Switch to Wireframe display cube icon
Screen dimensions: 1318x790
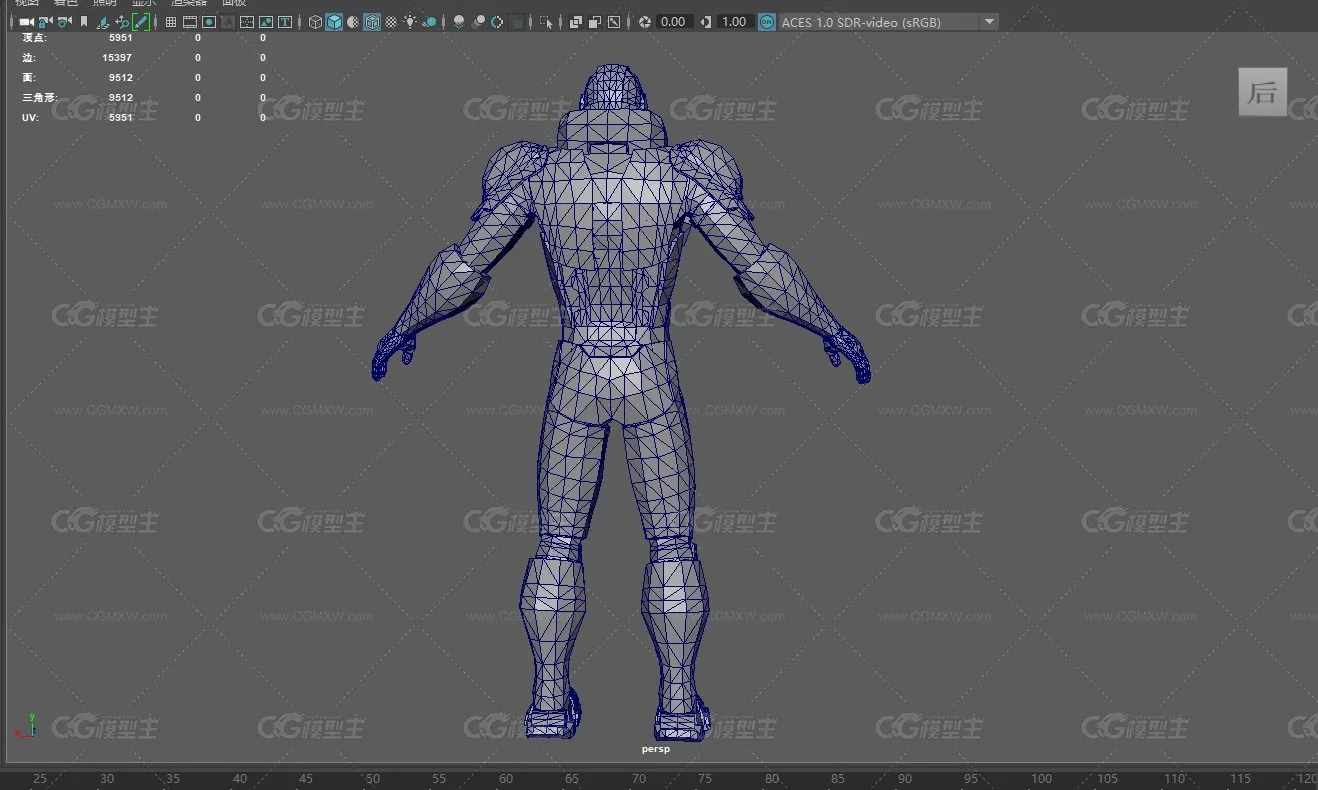pyautogui.click(x=315, y=22)
